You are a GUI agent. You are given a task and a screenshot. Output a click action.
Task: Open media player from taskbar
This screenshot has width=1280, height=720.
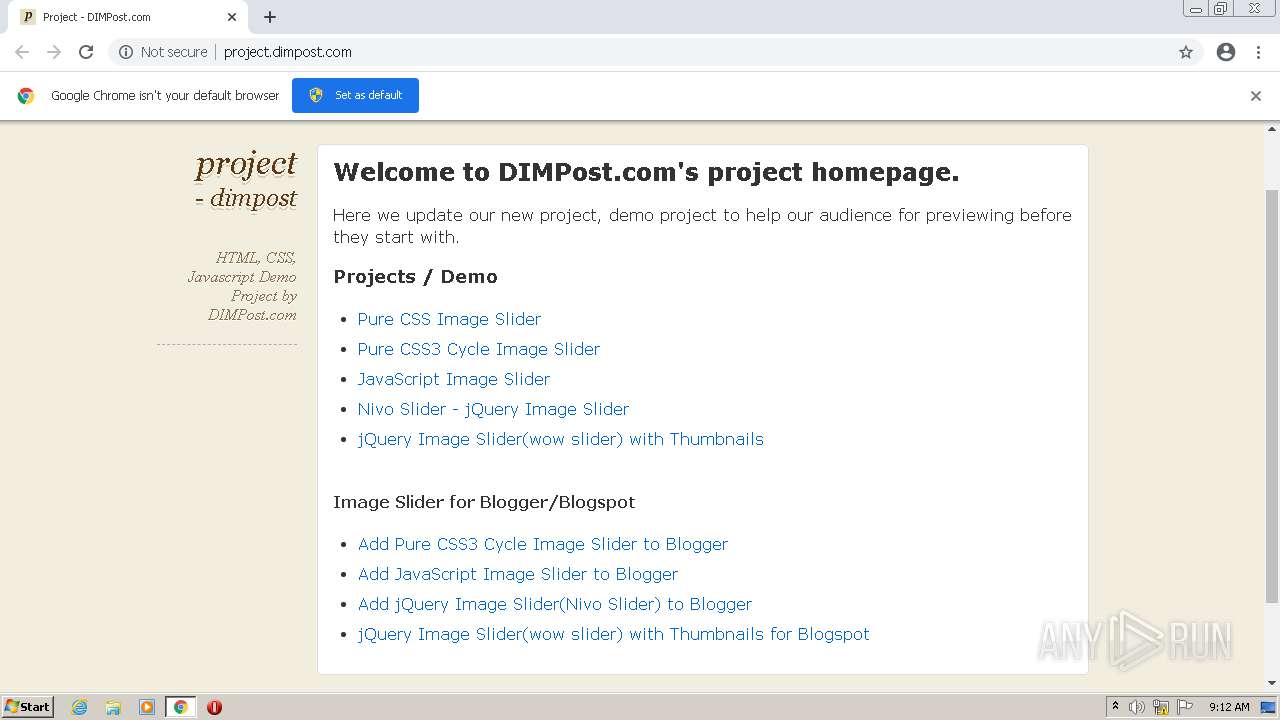point(147,707)
